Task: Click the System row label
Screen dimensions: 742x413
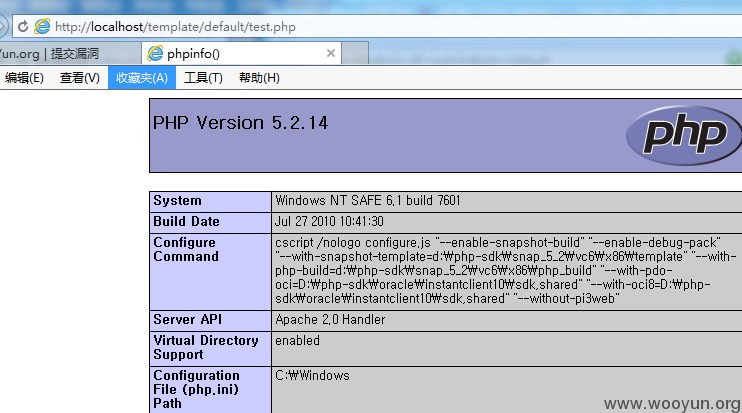Action: [177, 201]
